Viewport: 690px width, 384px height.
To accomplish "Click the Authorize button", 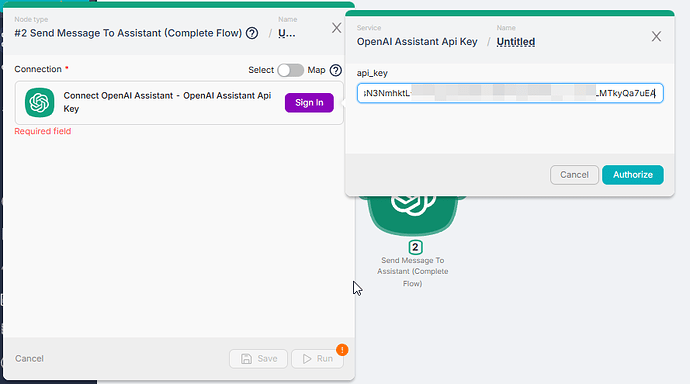I will (x=632, y=175).
